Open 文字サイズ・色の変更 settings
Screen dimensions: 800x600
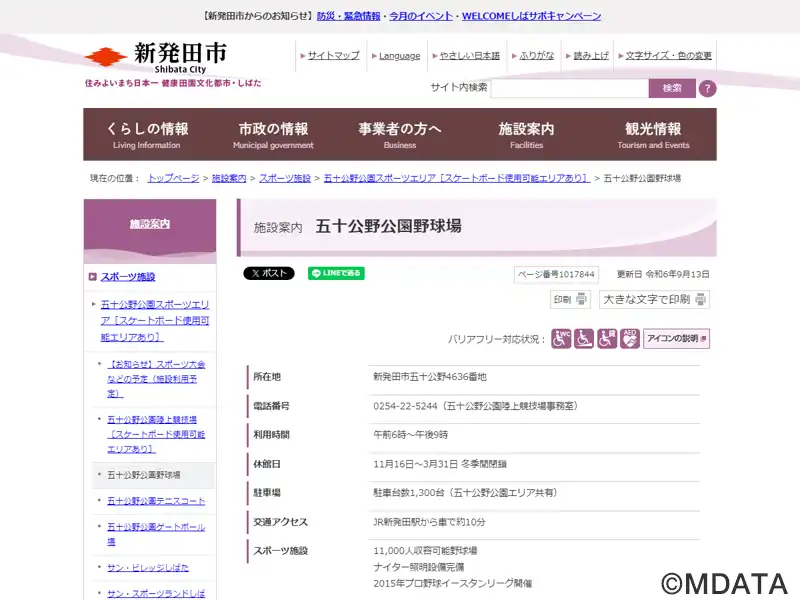[669, 56]
